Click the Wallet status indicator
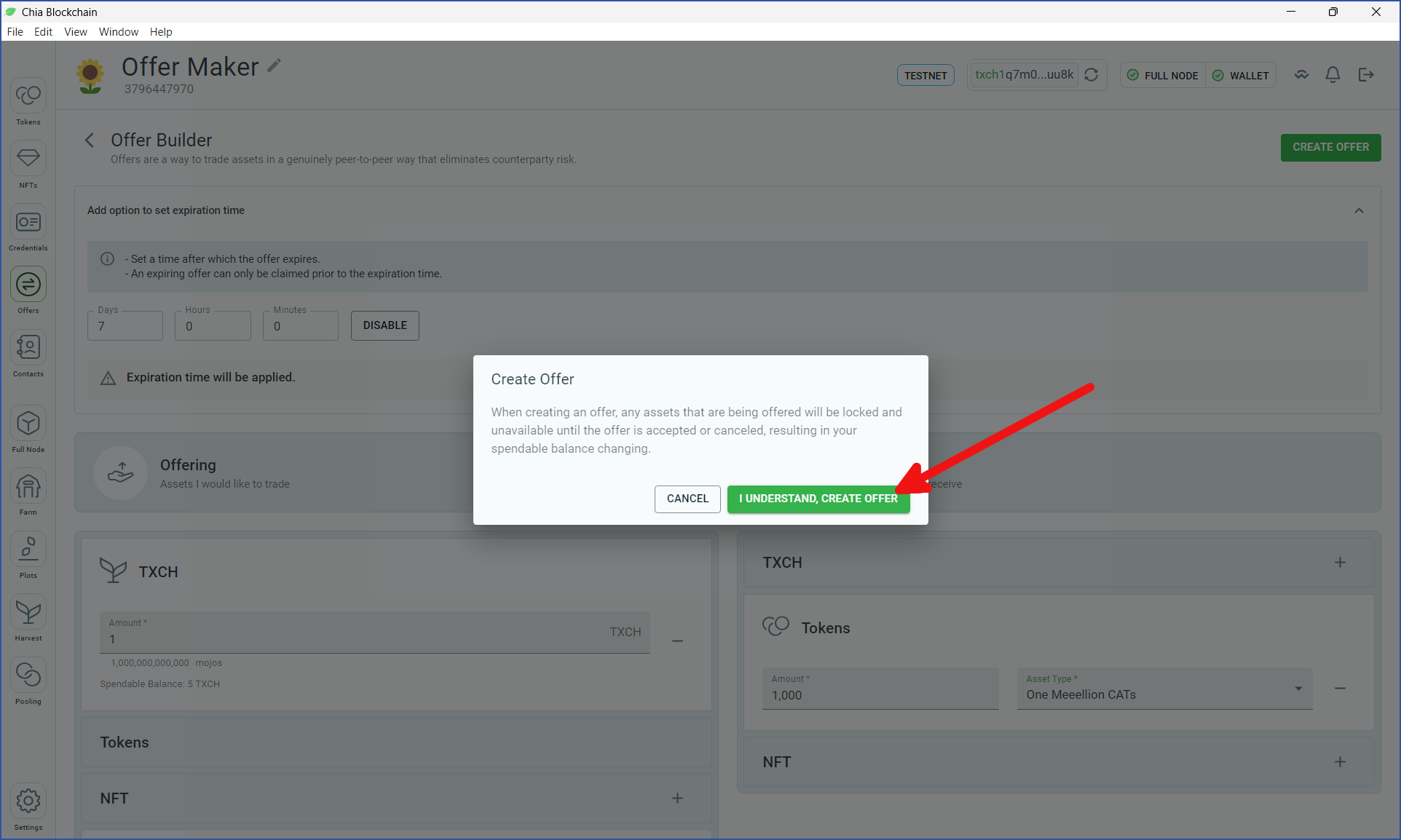Screen dimensions: 1401x840 pos(1241,76)
